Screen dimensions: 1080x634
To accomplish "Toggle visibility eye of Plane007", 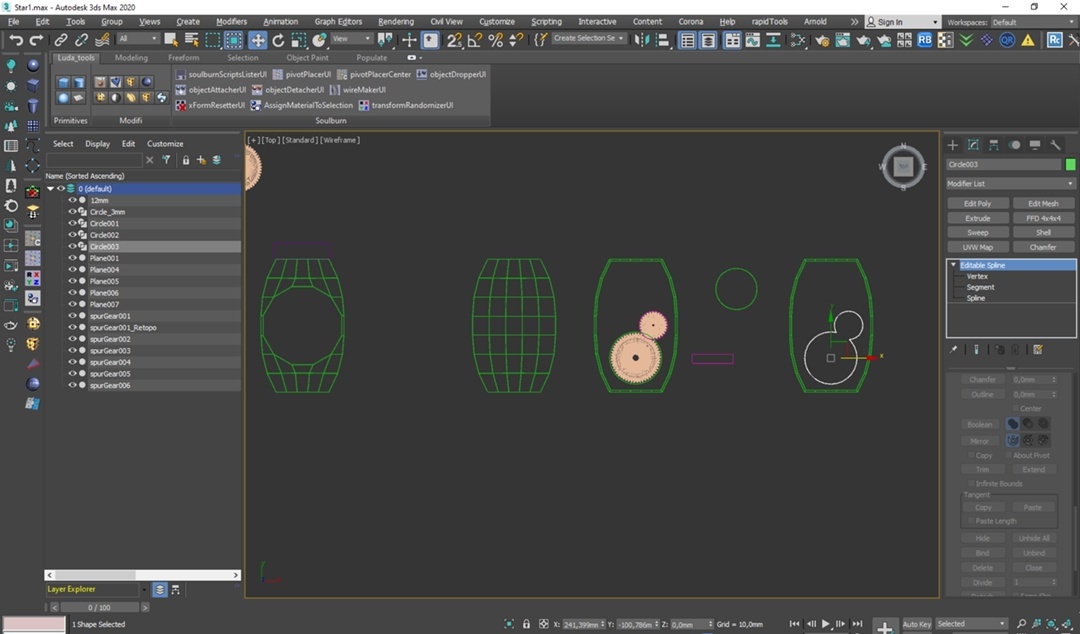I will [72, 304].
